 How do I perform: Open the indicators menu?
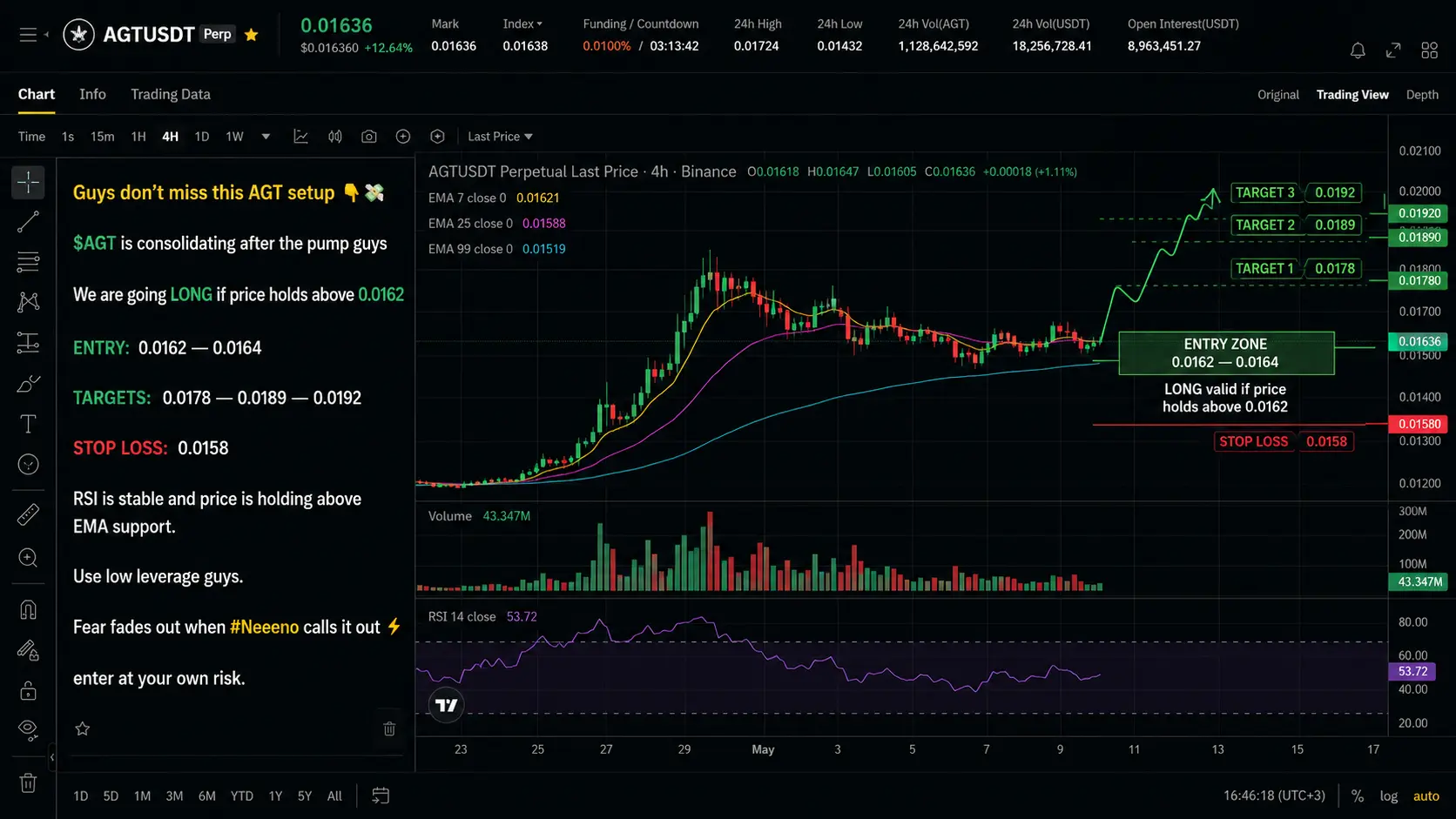[335, 137]
